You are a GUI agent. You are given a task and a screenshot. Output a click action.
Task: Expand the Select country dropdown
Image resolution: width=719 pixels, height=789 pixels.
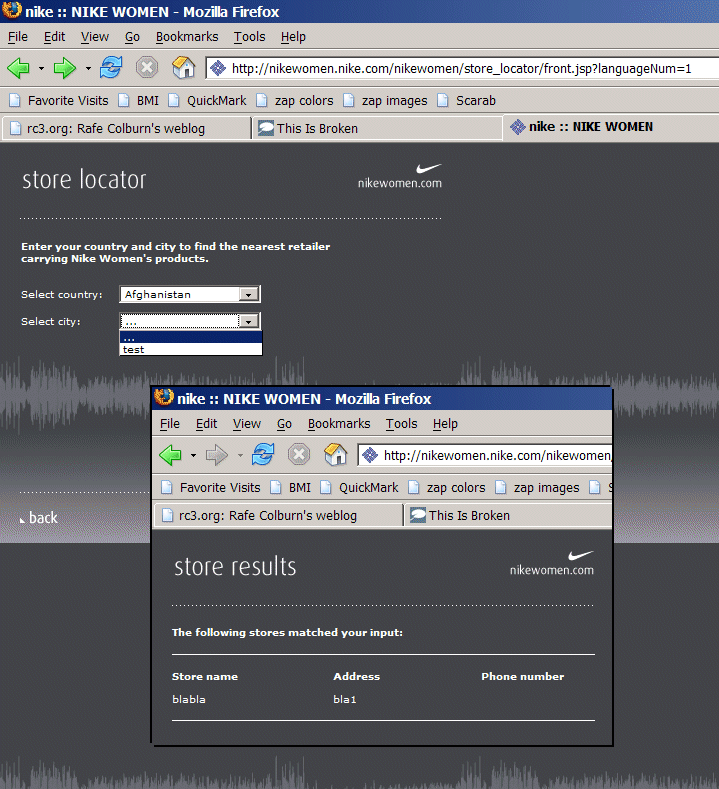pyautogui.click(x=190, y=294)
